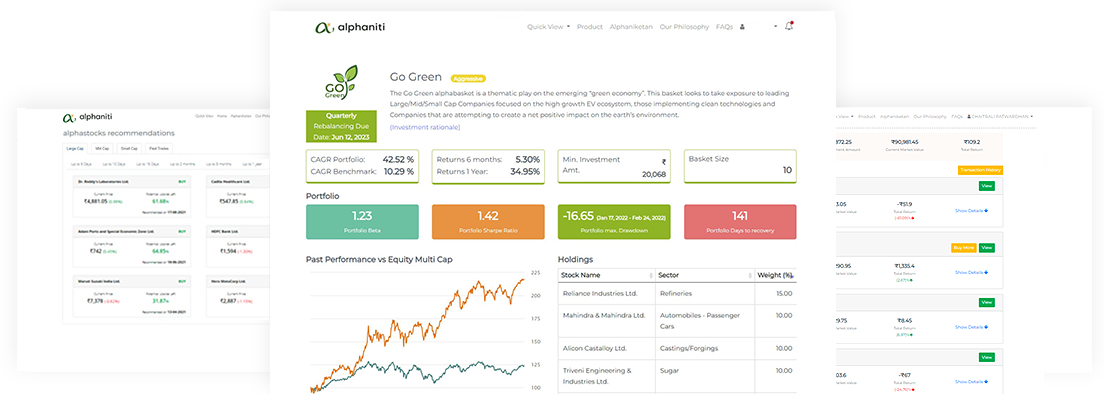Viewport: 1104px width, 394px height.
Task: Expand Show Details for the -₹51.9 return row
Action: (972, 210)
